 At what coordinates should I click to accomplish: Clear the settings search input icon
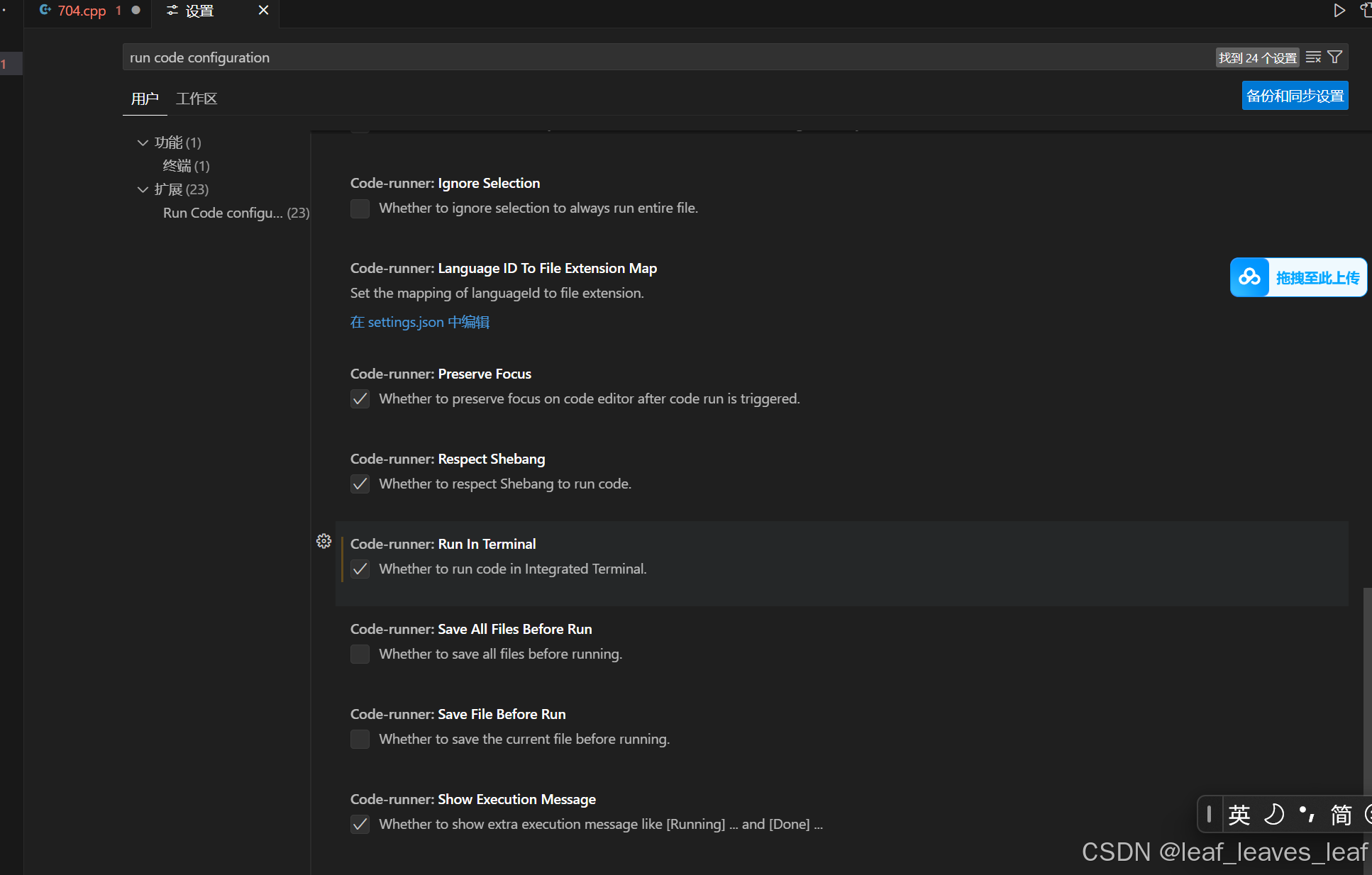(x=1313, y=57)
